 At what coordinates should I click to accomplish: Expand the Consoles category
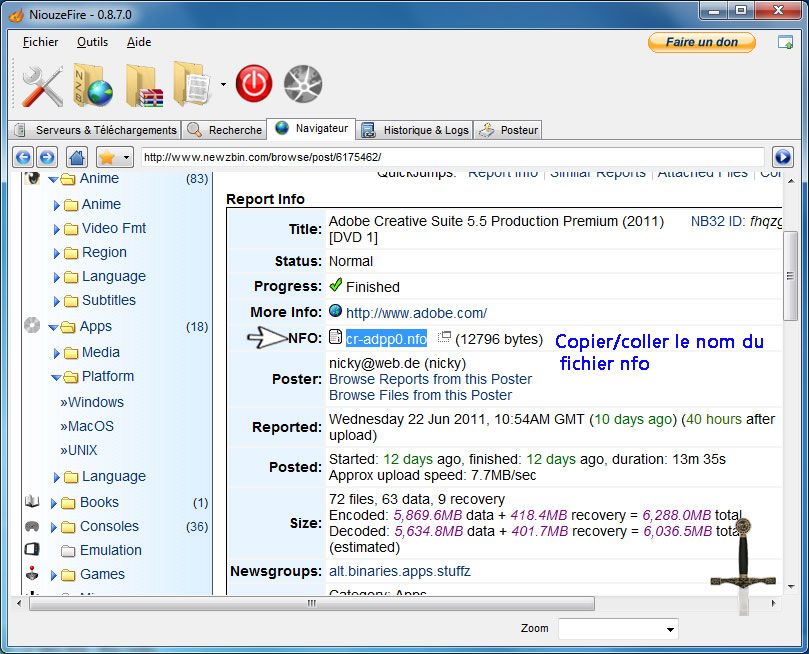53,527
